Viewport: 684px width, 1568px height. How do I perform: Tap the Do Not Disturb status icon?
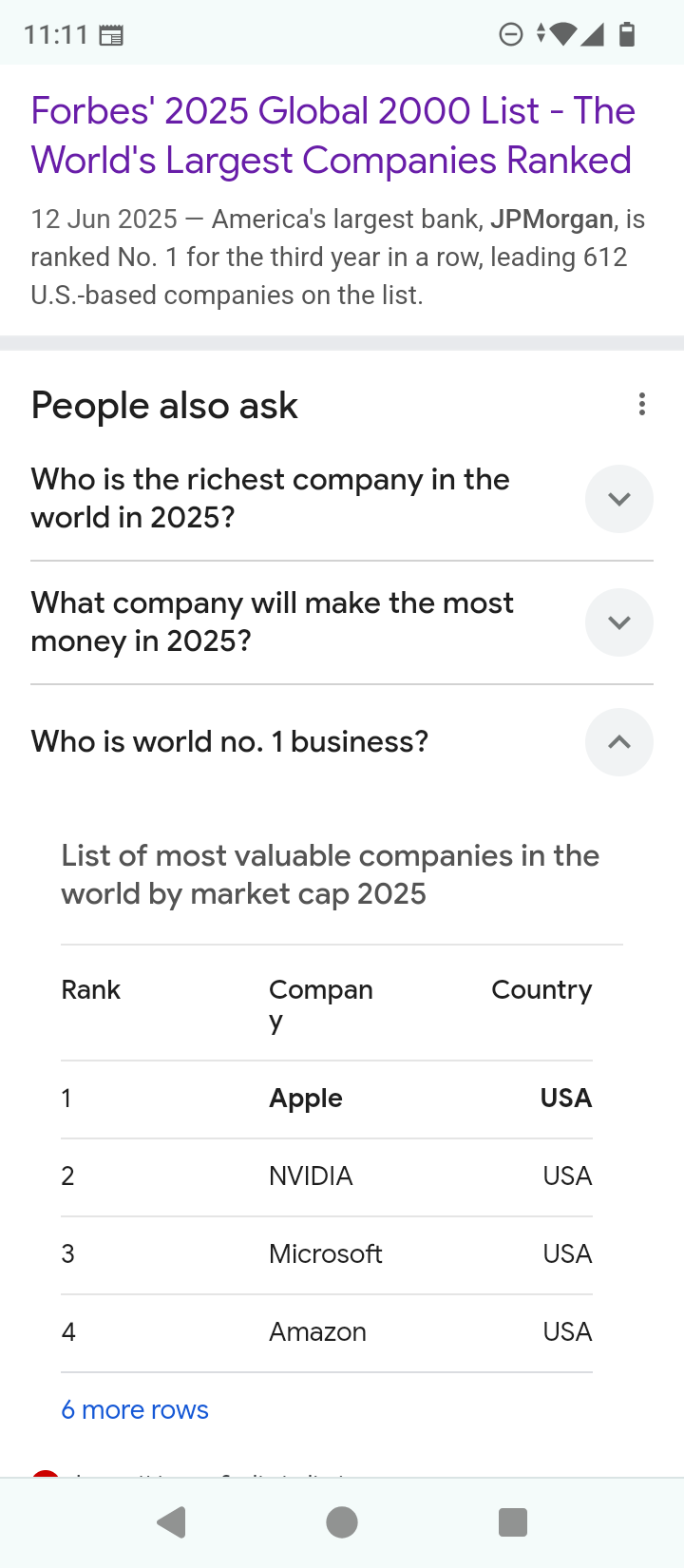click(511, 35)
